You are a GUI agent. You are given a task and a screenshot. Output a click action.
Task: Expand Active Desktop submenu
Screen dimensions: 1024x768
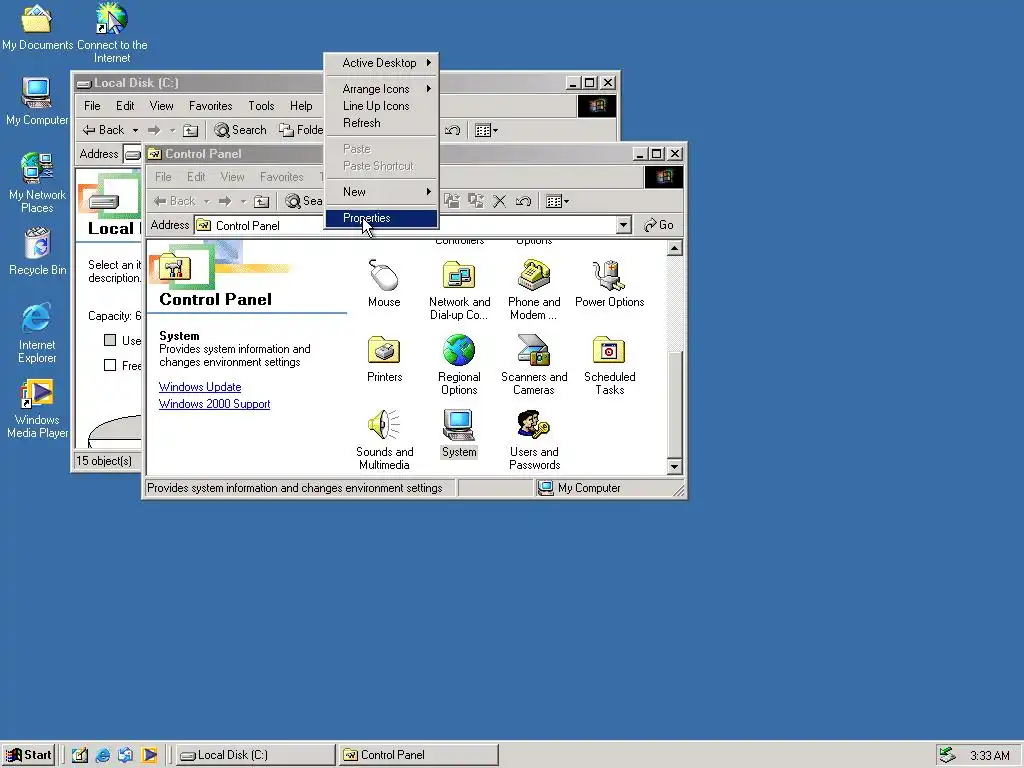coord(381,63)
